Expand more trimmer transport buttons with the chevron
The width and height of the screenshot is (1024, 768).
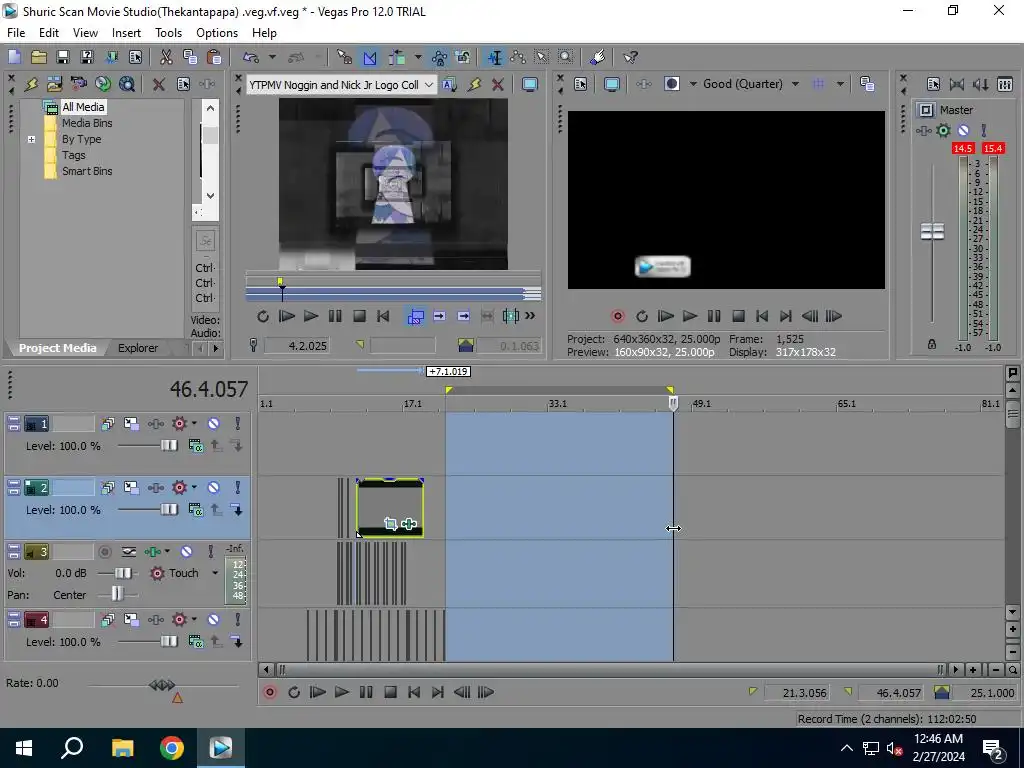pyautogui.click(x=530, y=315)
